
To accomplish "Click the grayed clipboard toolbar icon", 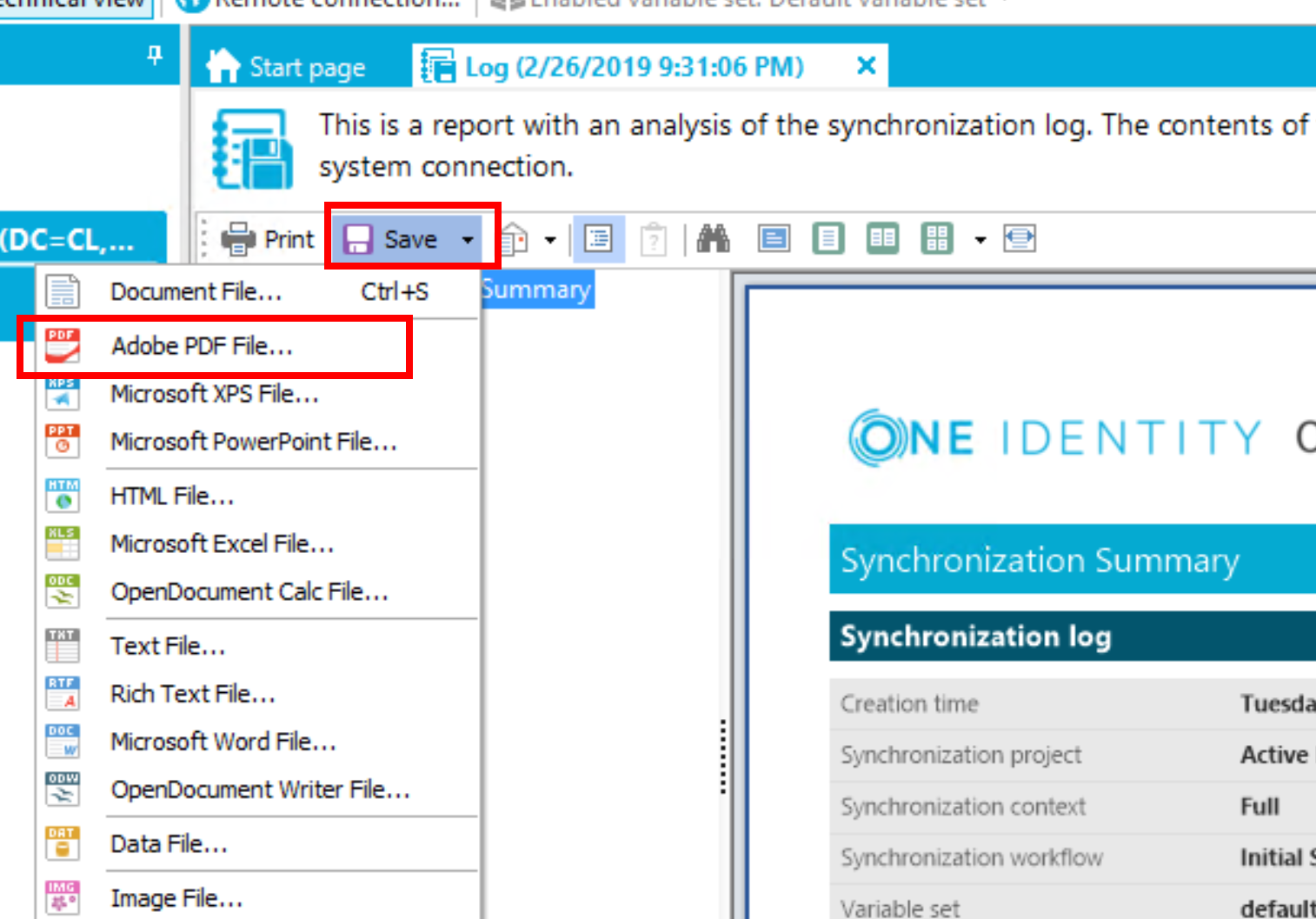I will pos(654,238).
